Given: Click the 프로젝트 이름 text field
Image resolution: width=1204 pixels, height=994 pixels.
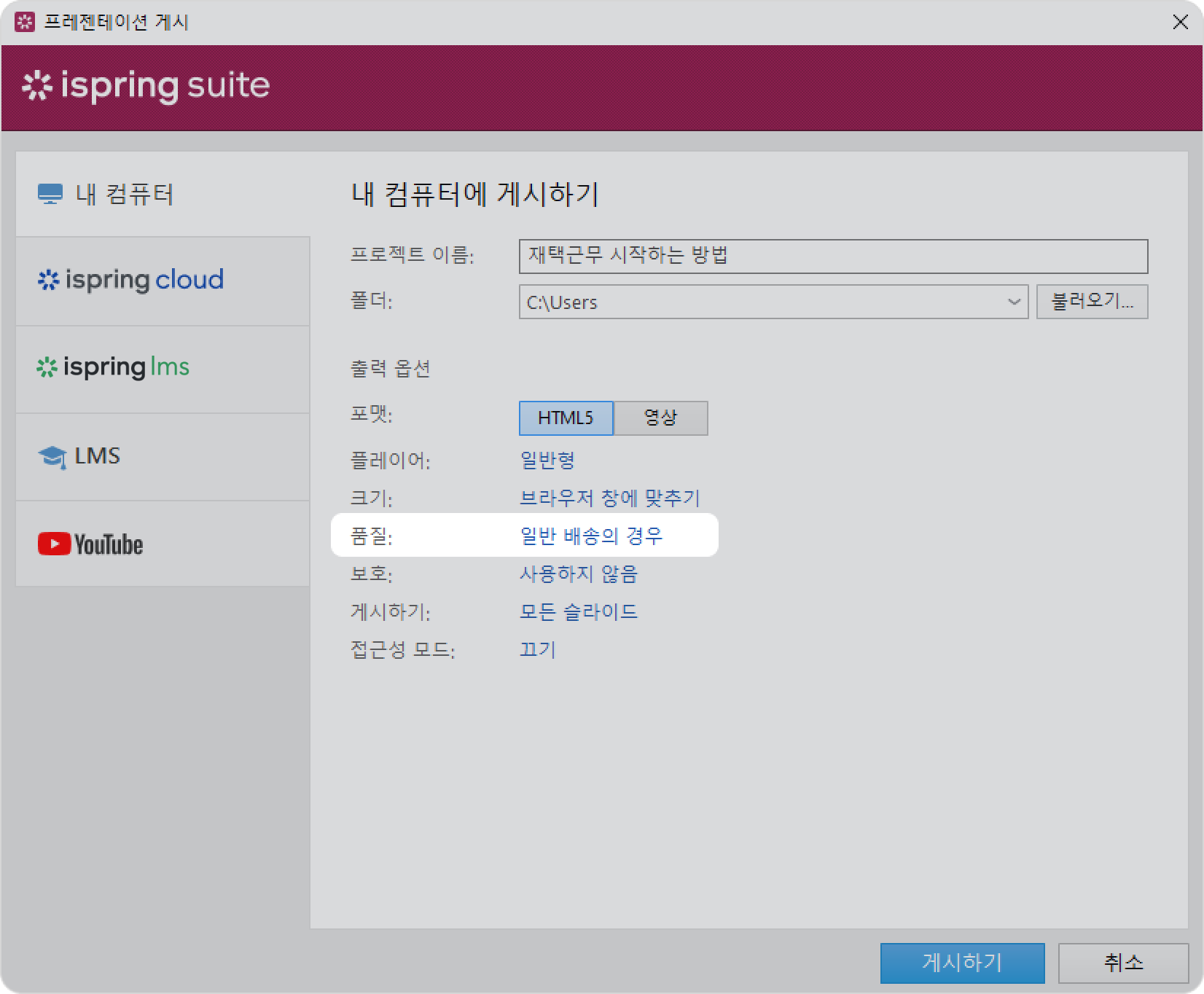Looking at the screenshot, I should pos(833,257).
